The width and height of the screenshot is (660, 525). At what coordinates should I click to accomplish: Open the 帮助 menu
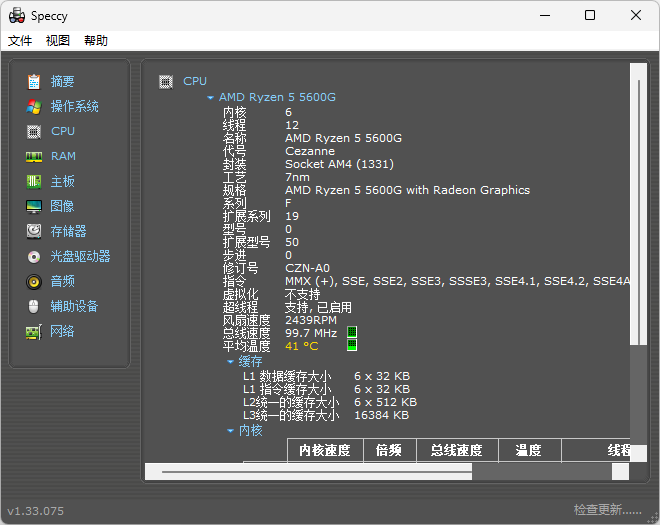[96, 41]
